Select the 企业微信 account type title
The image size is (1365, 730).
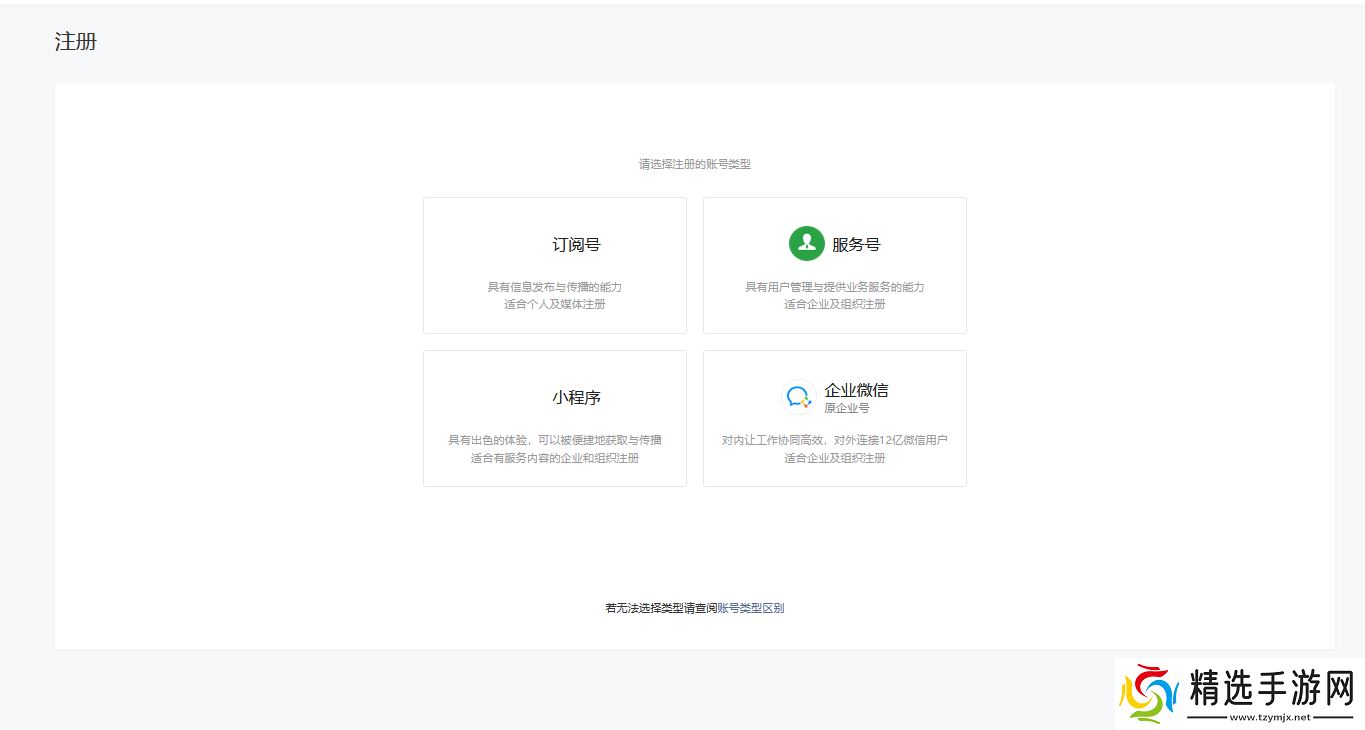856,390
